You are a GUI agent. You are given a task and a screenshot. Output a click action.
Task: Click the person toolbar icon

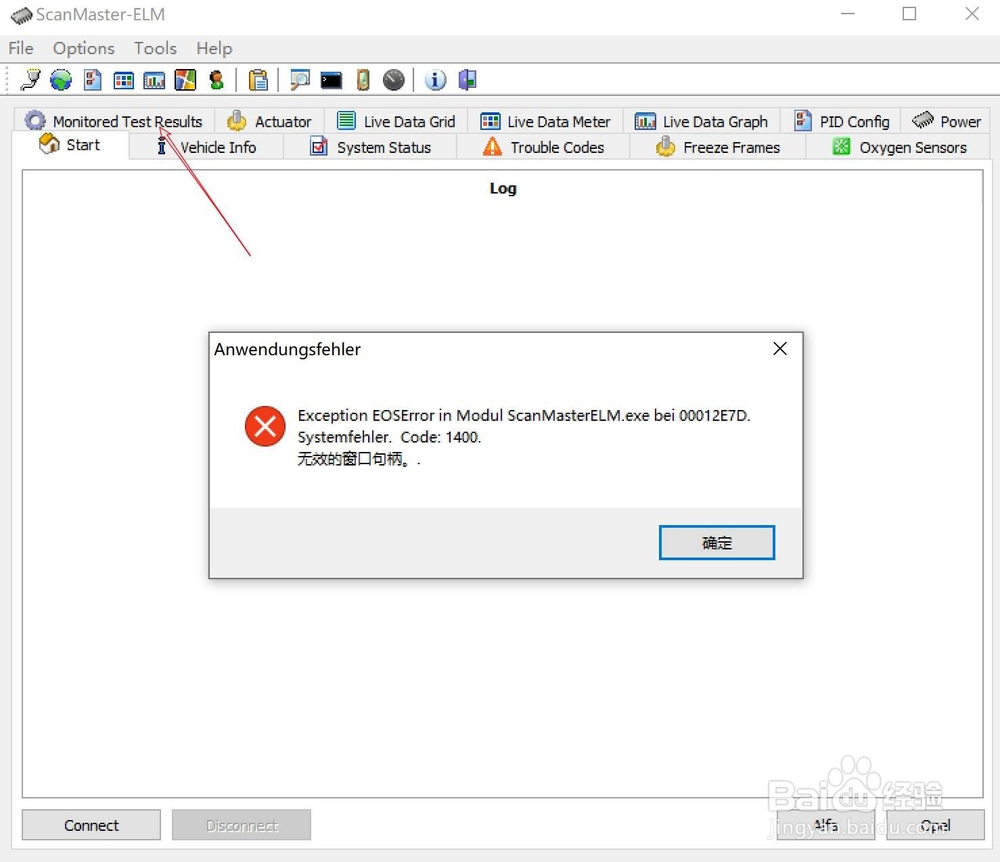click(217, 80)
